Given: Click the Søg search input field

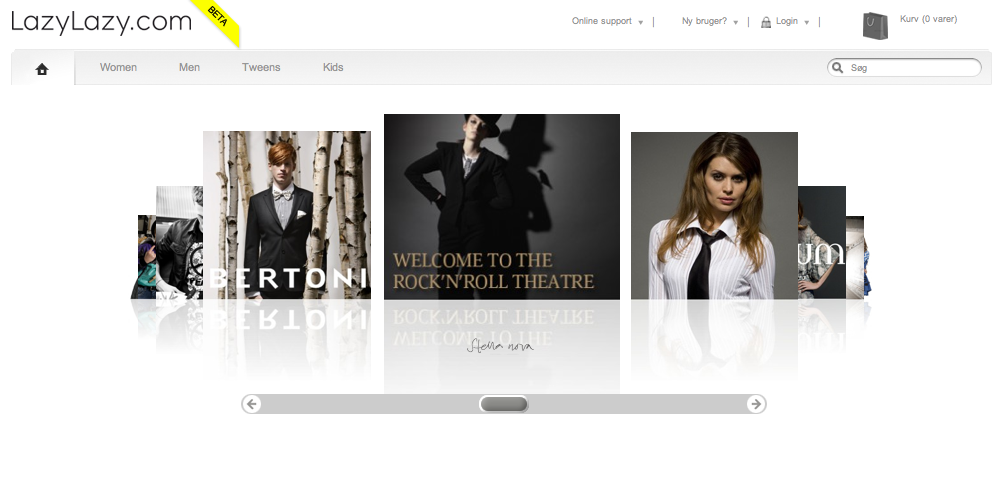Looking at the screenshot, I should pos(904,67).
